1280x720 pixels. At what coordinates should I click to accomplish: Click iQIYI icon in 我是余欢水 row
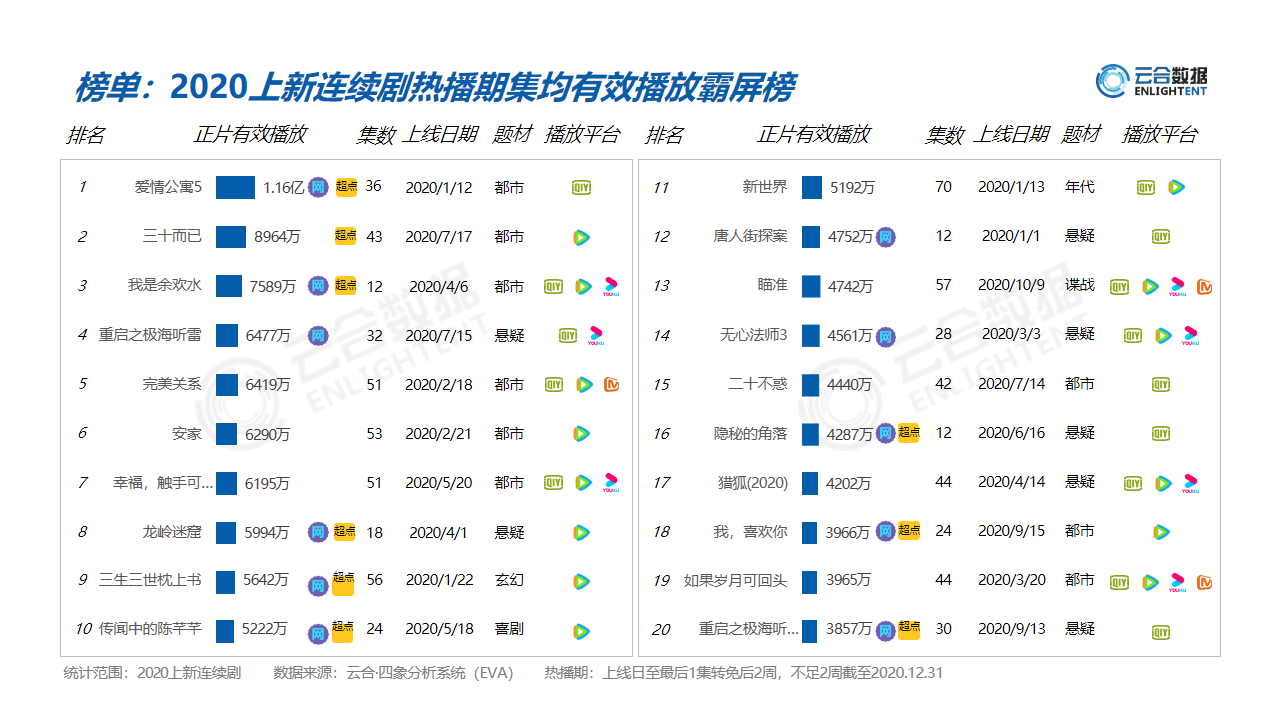[x=553, y=286]
